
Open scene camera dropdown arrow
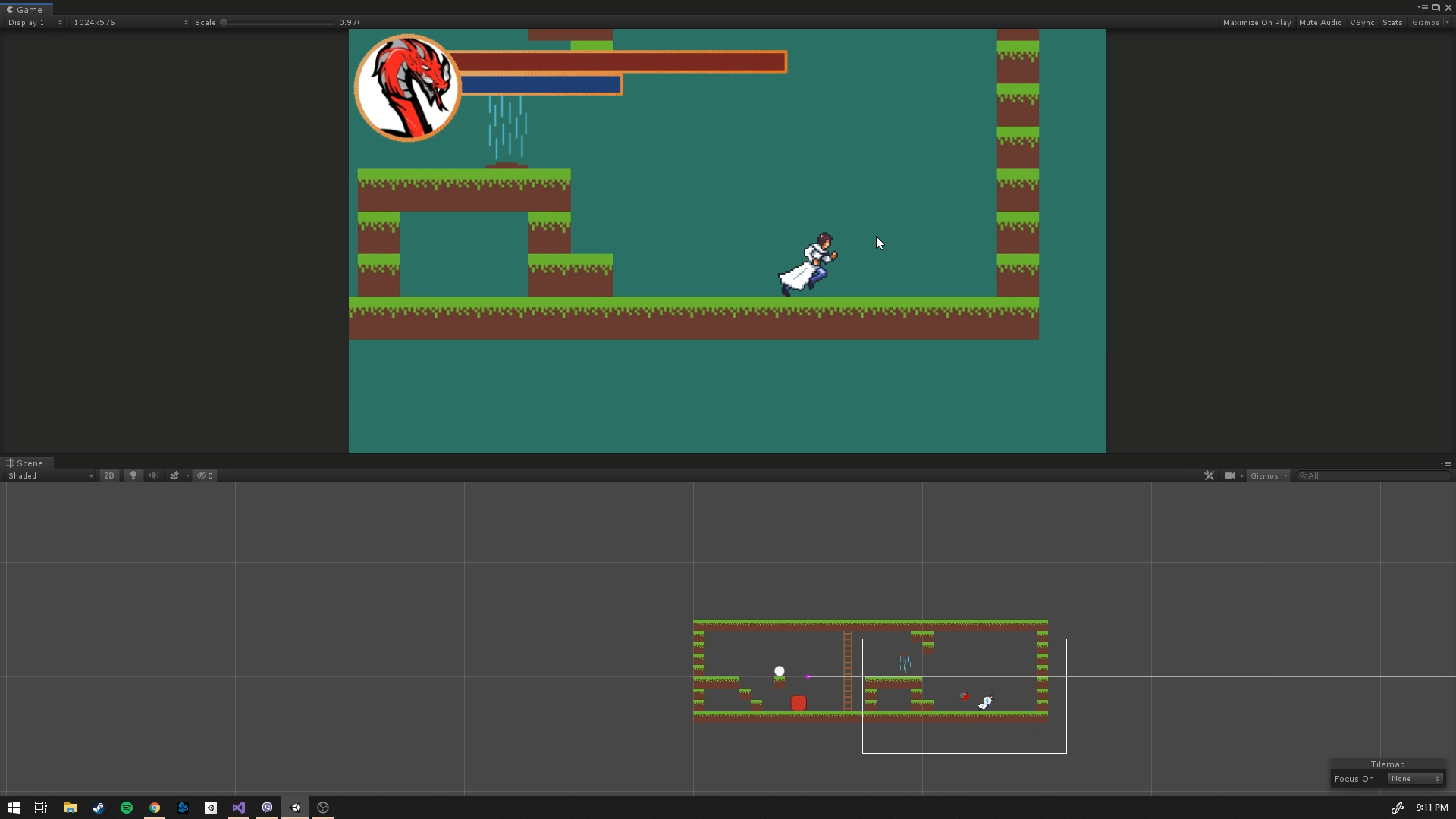(1241, 475)
